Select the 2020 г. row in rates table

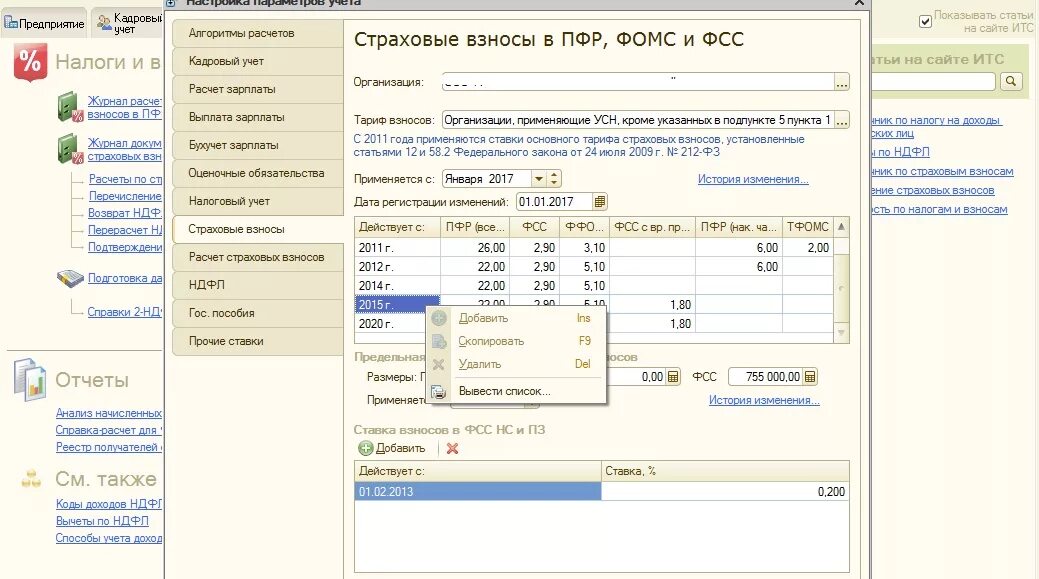point(594,324)
